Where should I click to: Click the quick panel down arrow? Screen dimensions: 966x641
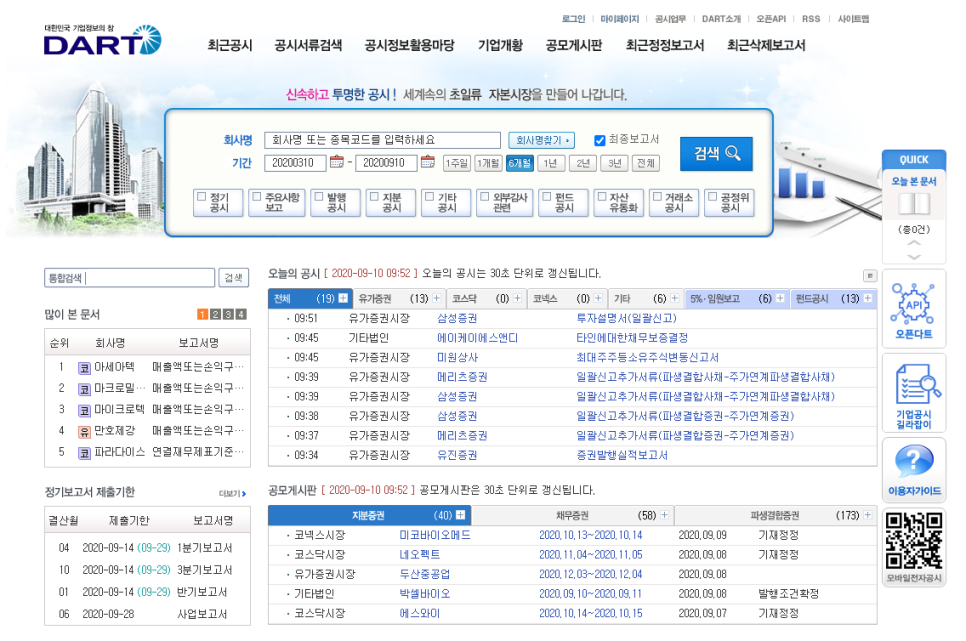(x=914, y=256)
